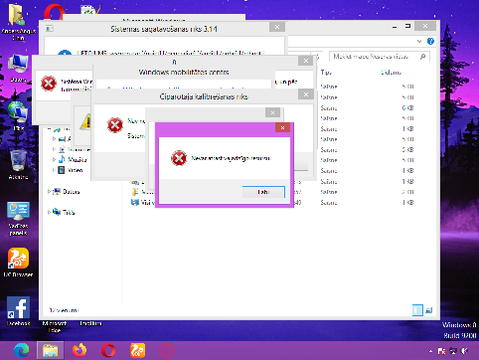
Task: Select the UC Browser desktop shortcut
Action: coord(18,263)
